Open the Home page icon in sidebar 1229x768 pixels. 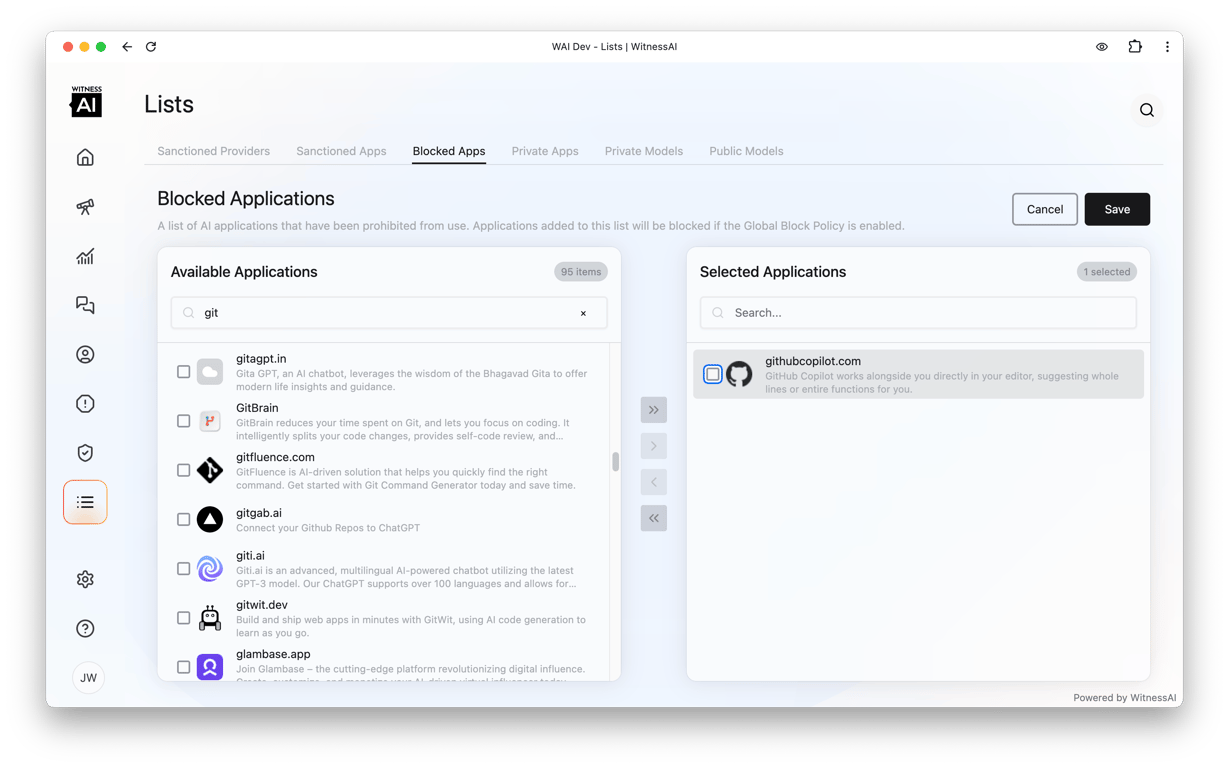point(85,157)
